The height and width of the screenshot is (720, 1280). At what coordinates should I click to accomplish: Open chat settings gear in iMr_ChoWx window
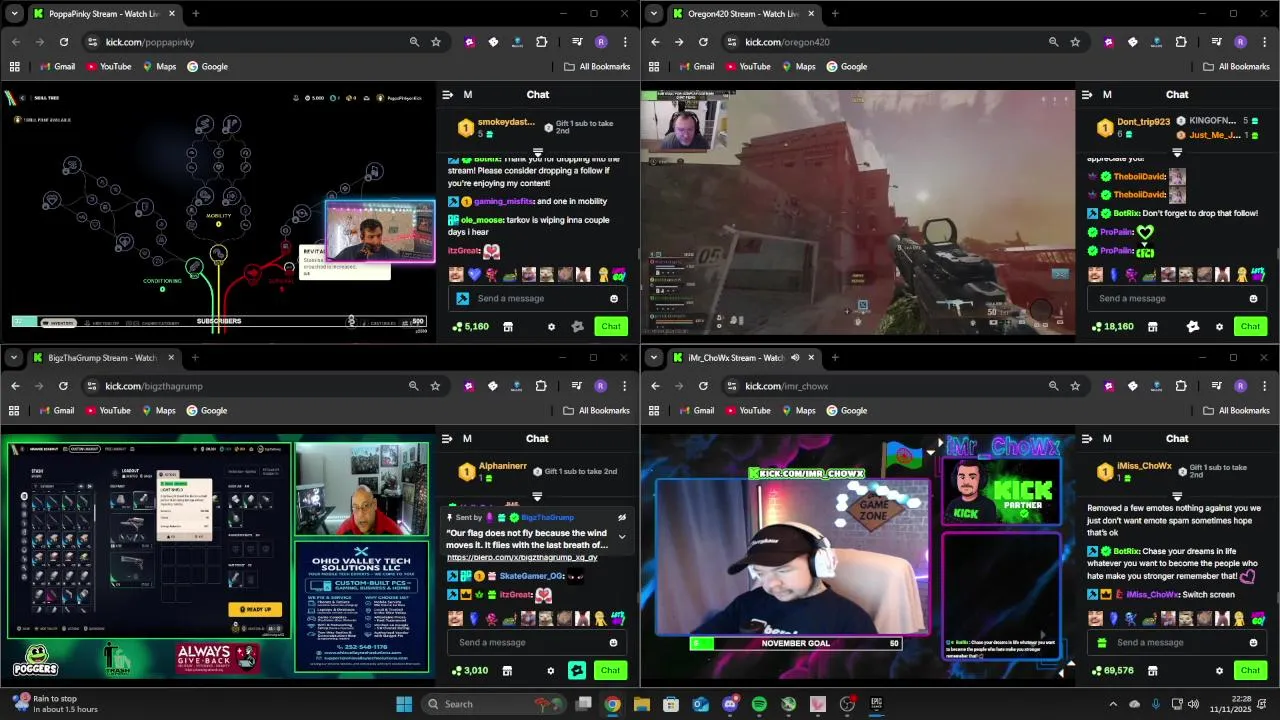[x=1219, y=671]
